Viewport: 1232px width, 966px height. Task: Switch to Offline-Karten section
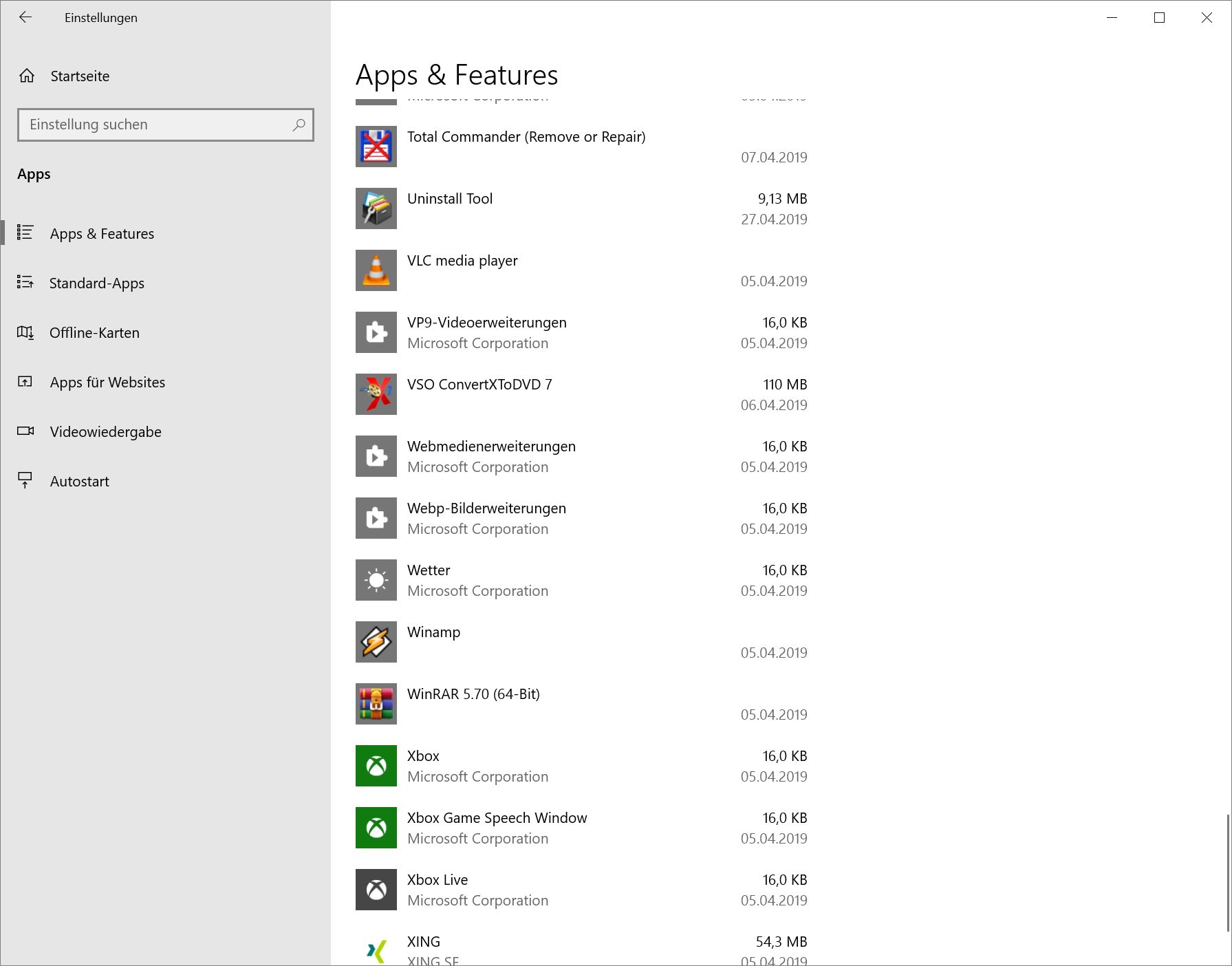click(x=94, y=333)
